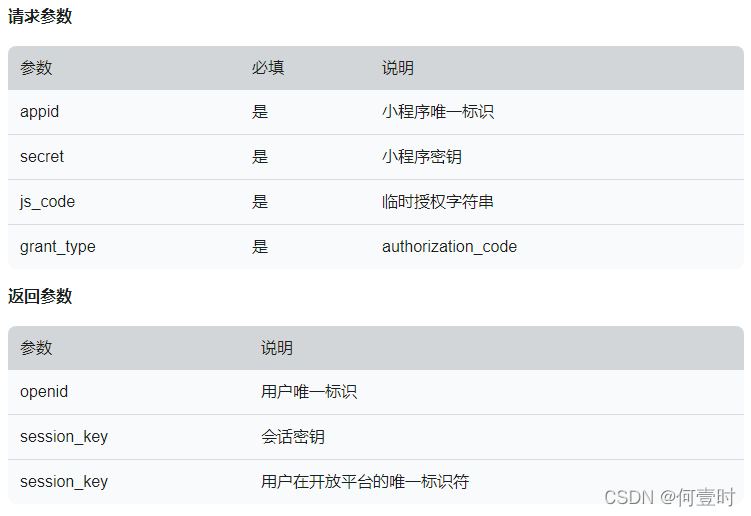Image resolution: width=751 pixels, height=516 pixels.
Task: Click the "临时授权字符串" description
Action: pos(438,202)
